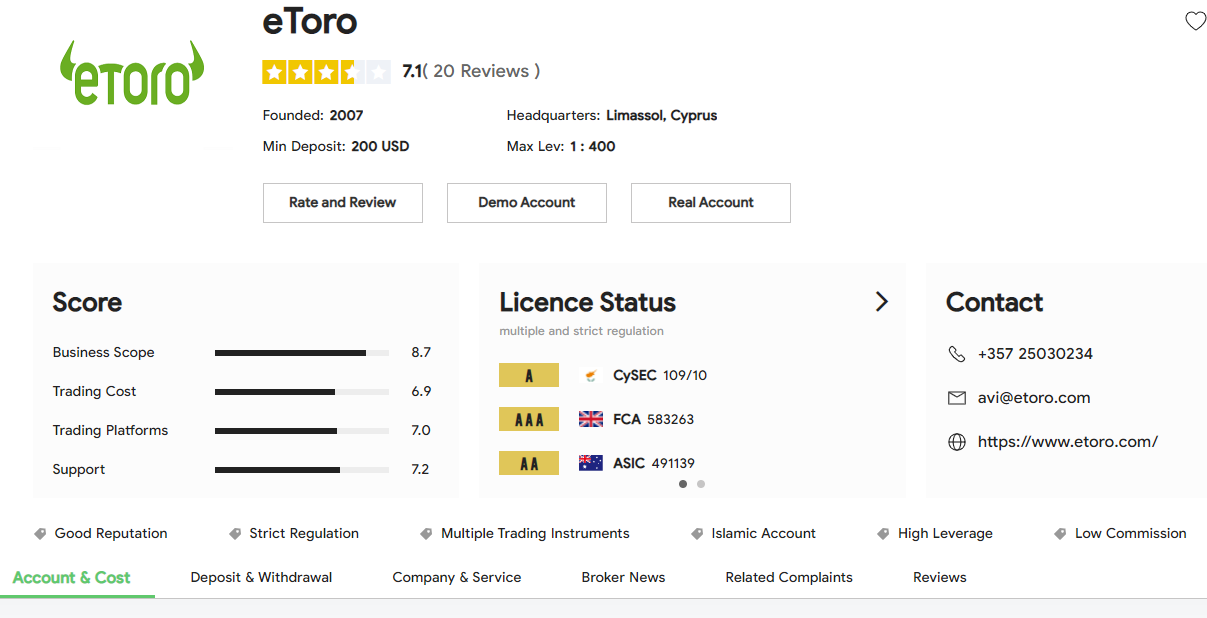Open the Company & Service tab
The height and width of the screenshot is (618, 1207).
457,577
